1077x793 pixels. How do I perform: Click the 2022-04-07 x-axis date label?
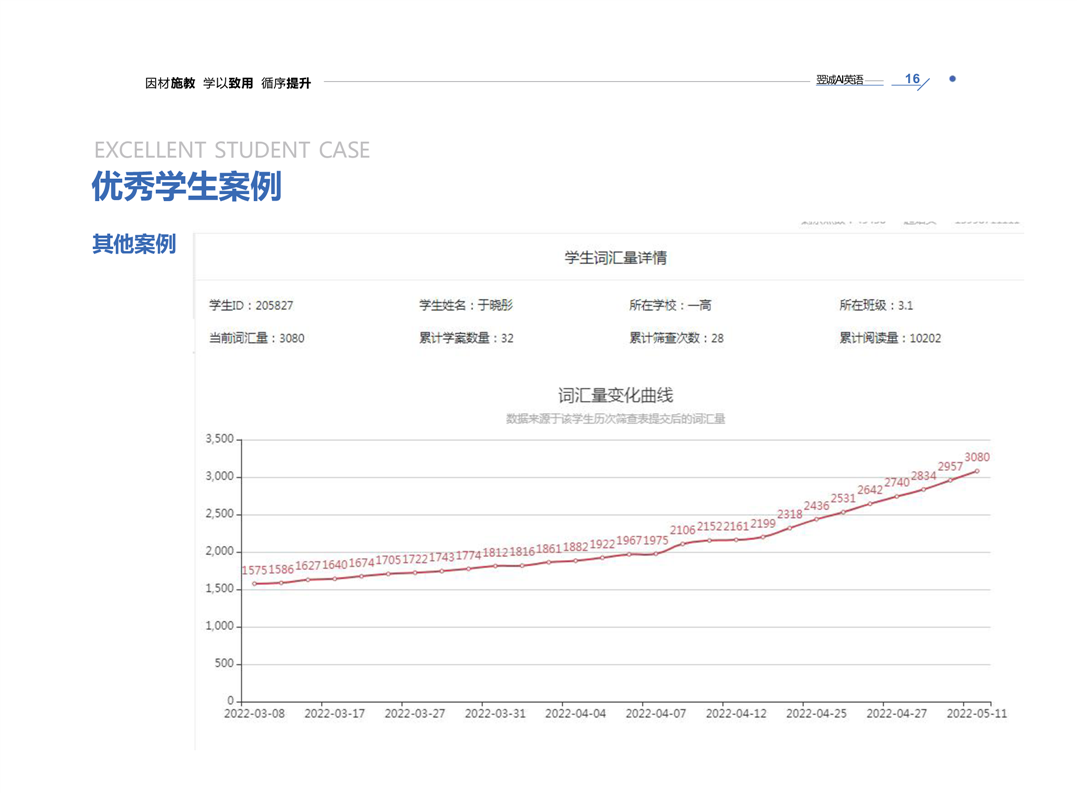pos(656,714)
